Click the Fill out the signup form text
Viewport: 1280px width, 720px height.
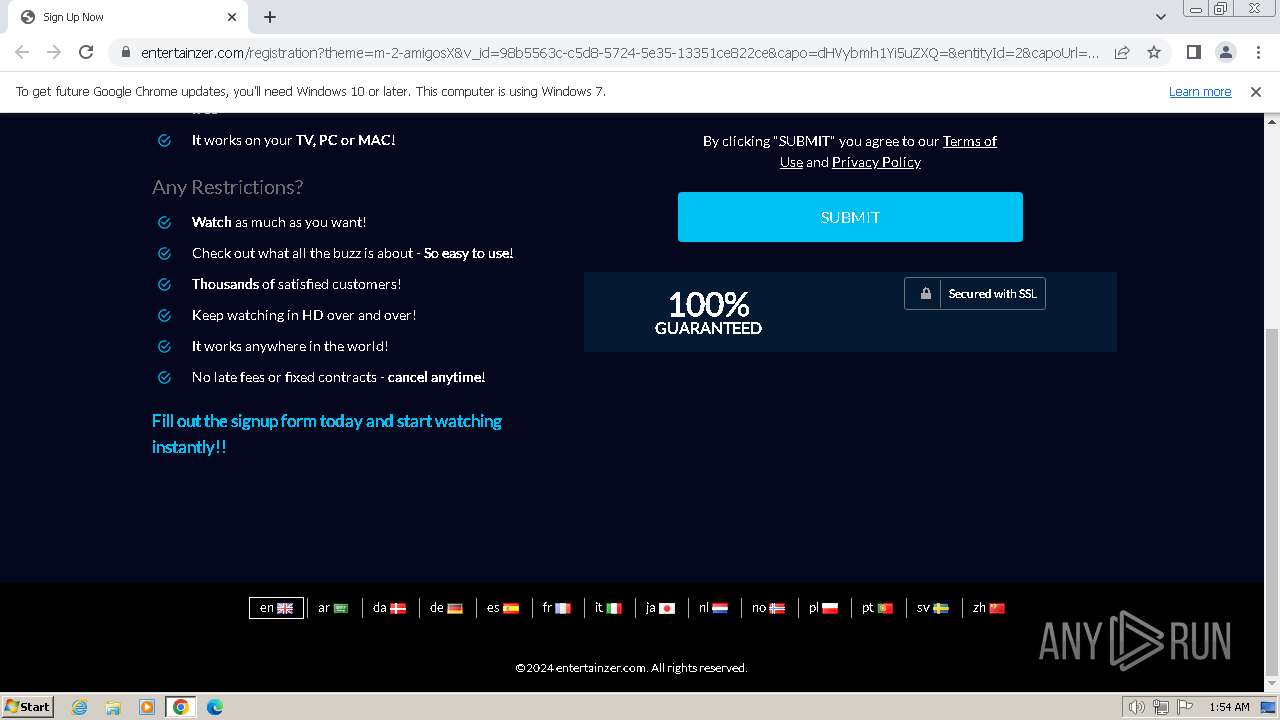coord(327,434)
